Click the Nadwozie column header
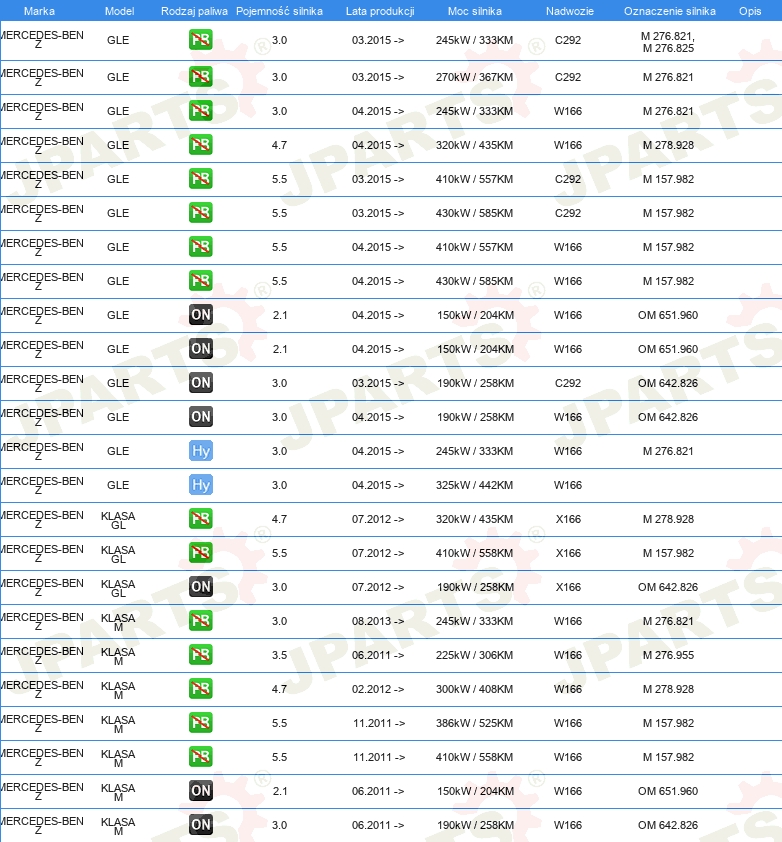782x842 pixels. [x=570, y=11]
